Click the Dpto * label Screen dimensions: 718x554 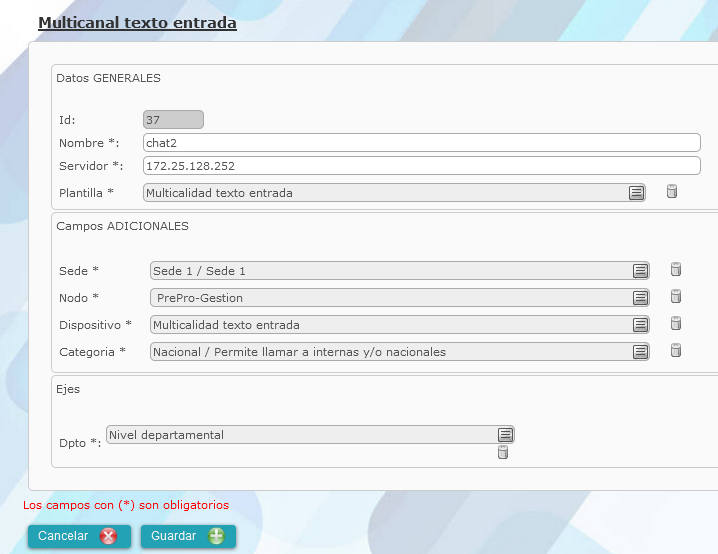coord(80,443)
